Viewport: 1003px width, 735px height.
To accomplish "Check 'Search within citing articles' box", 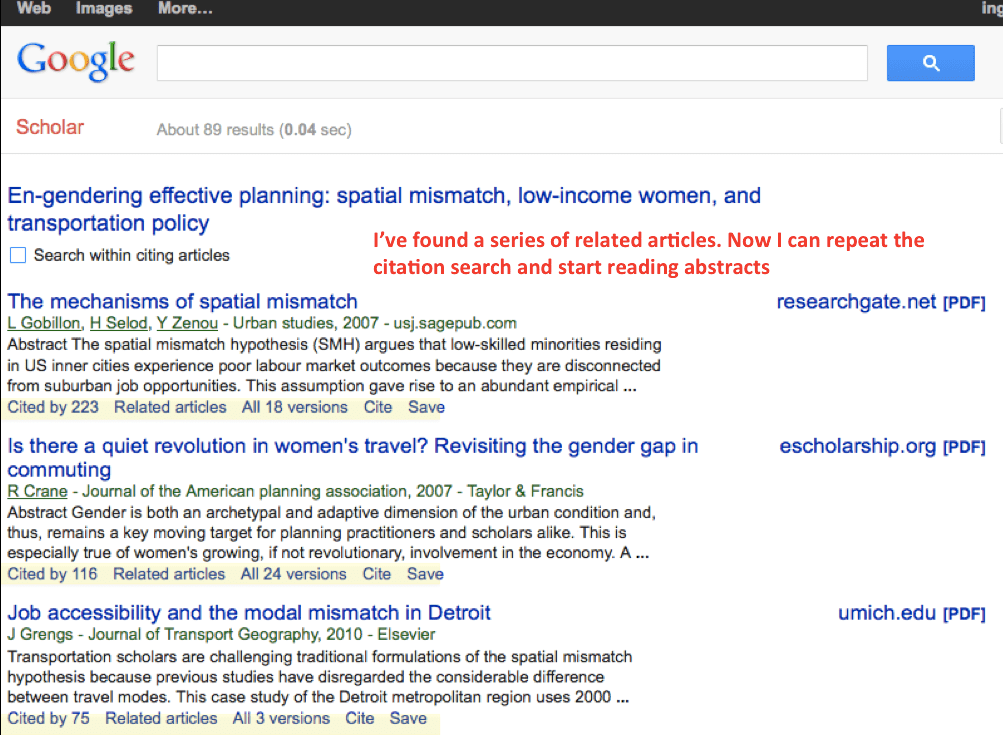I will (18, 256).
